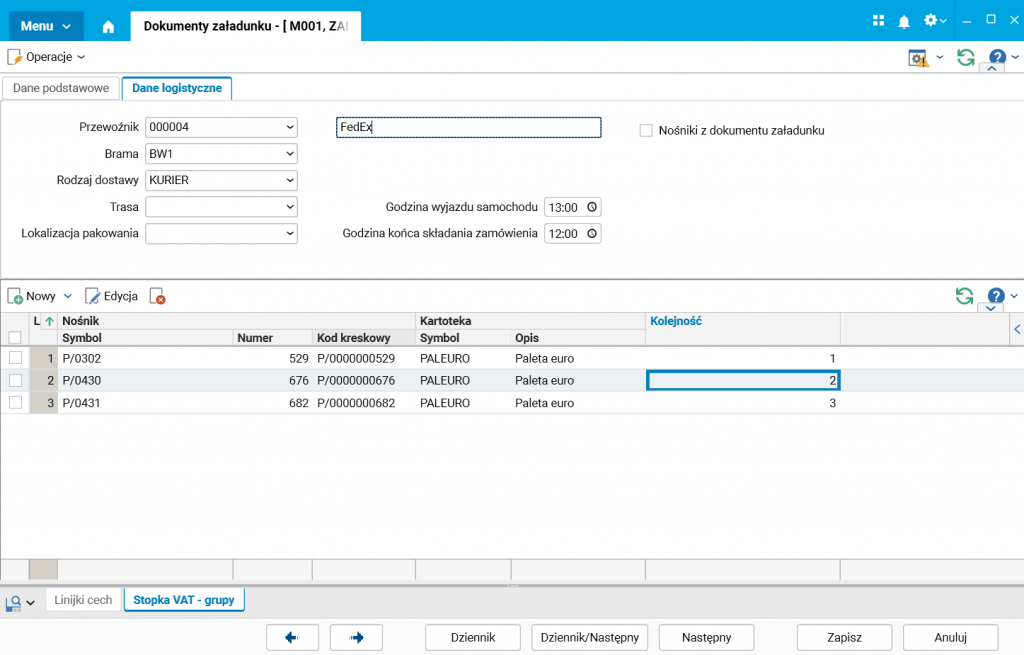Expand the Lokalizacja pakowania dropdown
The image size is (1024, 655).
click(289, 233)
